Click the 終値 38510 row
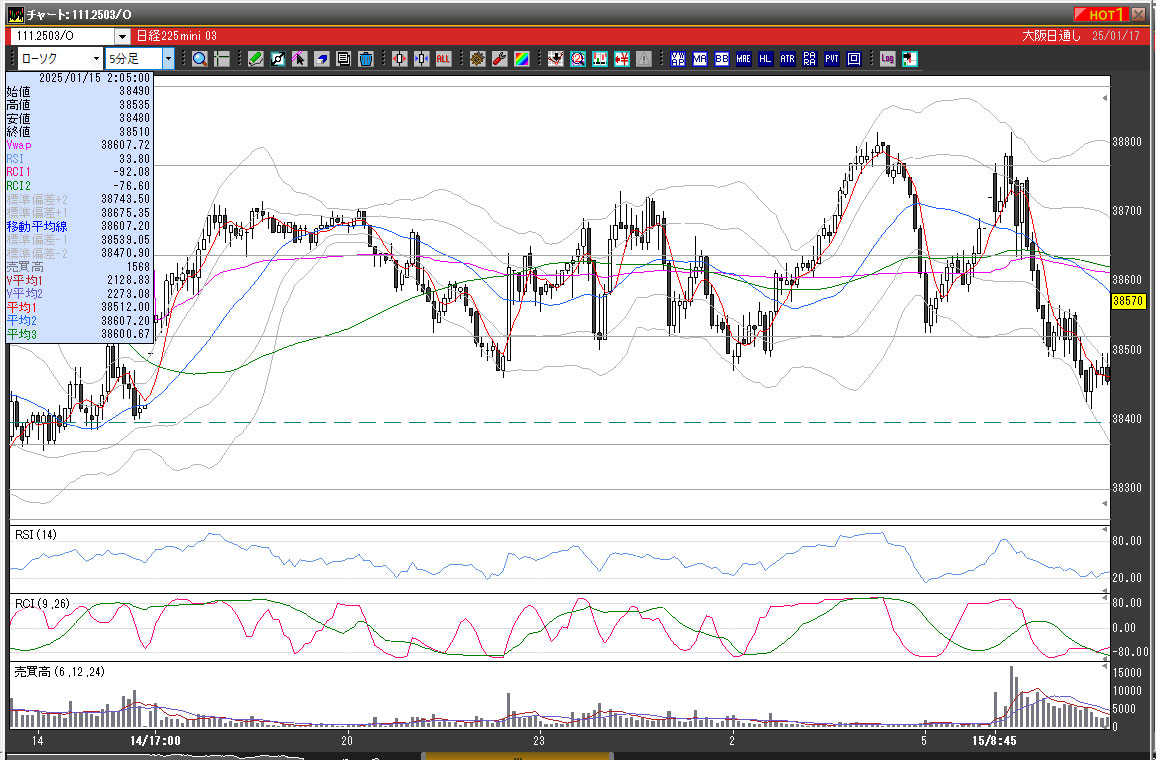The image size is (1156, 760). pyautogui.click(x=79, y=132)
